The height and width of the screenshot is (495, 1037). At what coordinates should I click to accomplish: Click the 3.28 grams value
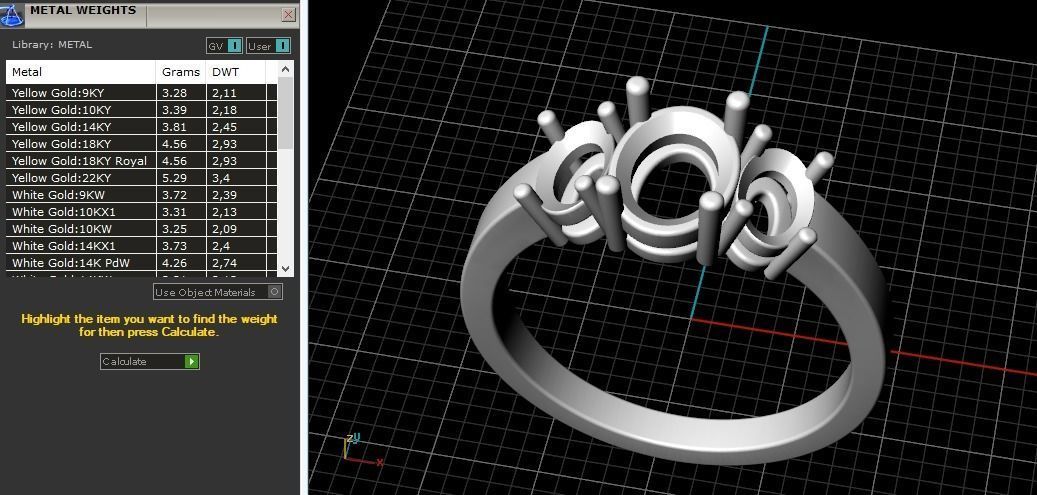(x=174, y=93)
